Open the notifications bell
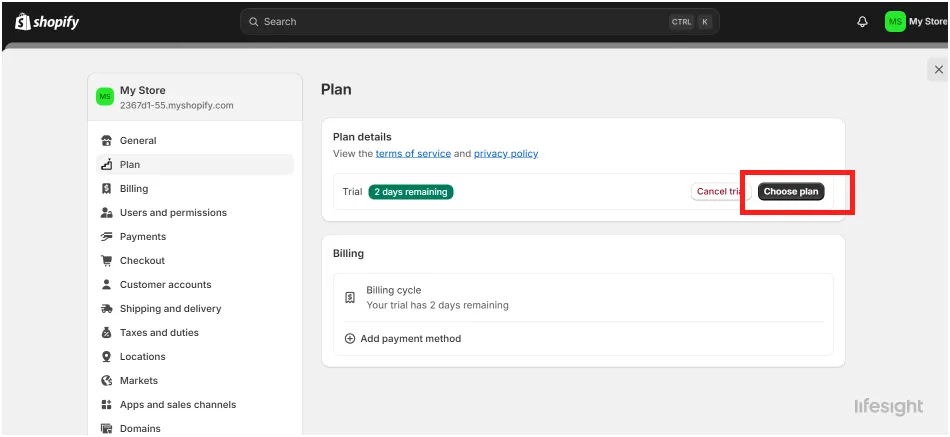950x437 pixels. click(x=862, y=22)
